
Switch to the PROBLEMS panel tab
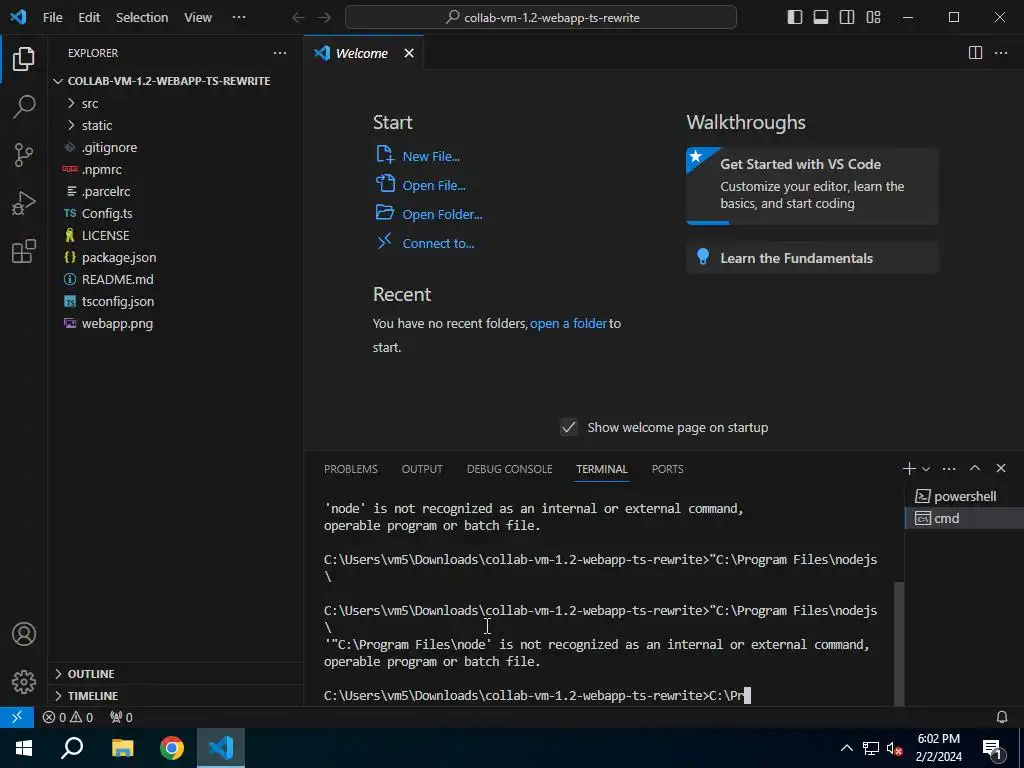351,469
